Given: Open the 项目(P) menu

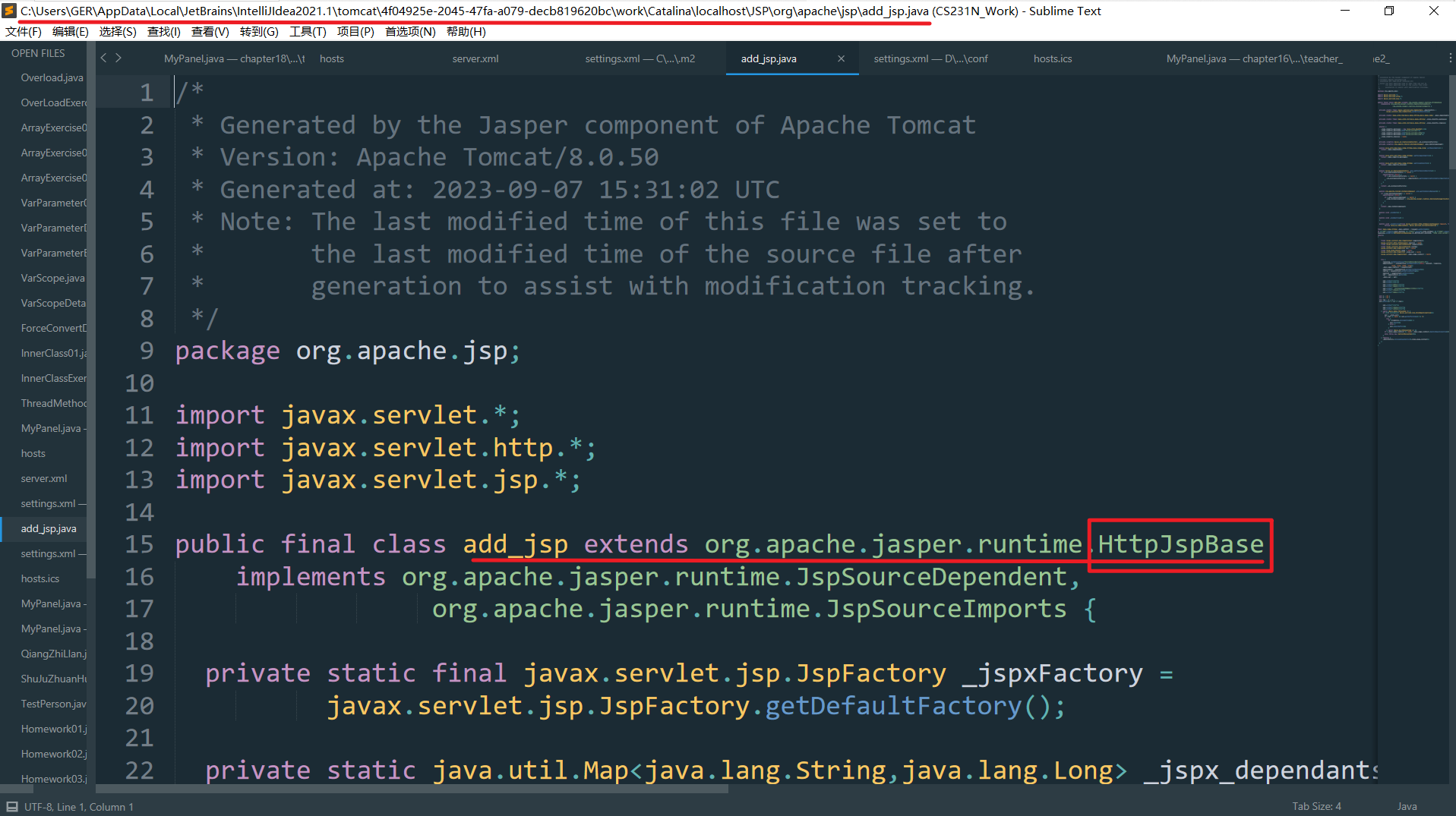Looking at the screenshot, I should (355, 31).
